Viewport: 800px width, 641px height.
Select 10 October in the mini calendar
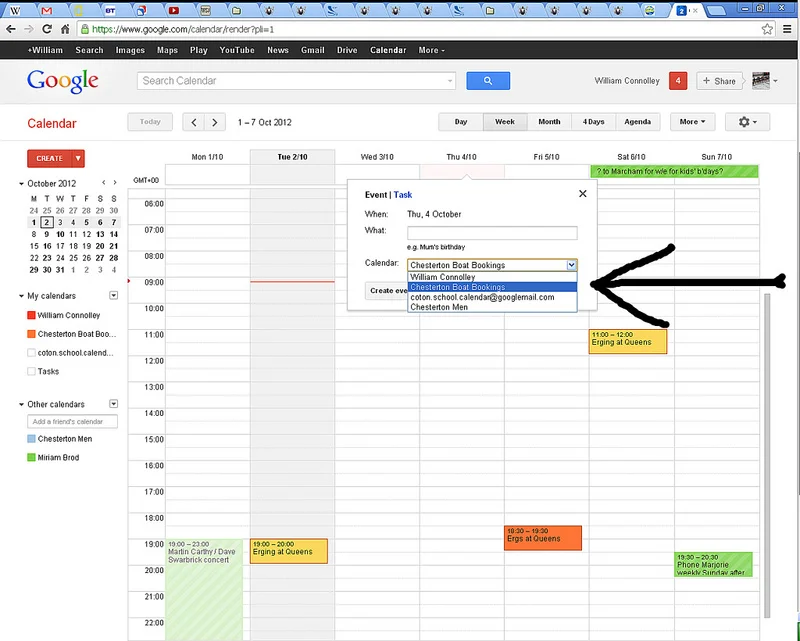click(60, 234)
